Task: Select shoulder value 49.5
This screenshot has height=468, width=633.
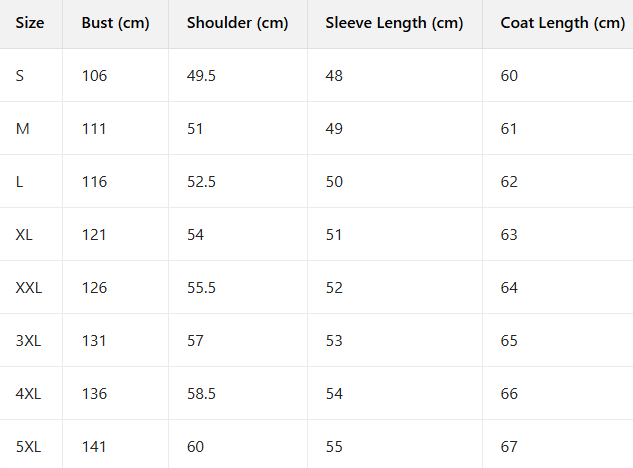Action: (201, 76)
